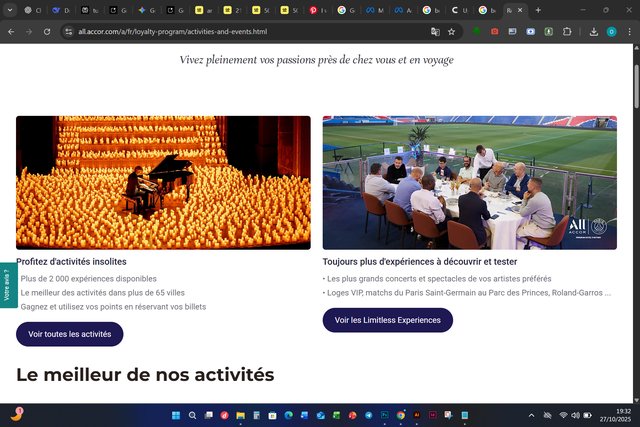Open the Chrome profile avatar

(x=611, y=31)
